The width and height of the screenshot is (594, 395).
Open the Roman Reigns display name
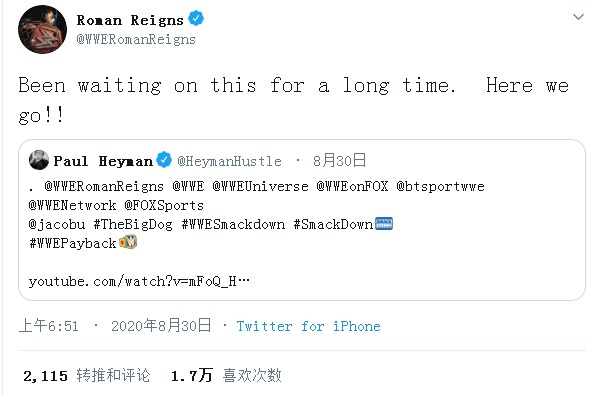coord(130,20)
